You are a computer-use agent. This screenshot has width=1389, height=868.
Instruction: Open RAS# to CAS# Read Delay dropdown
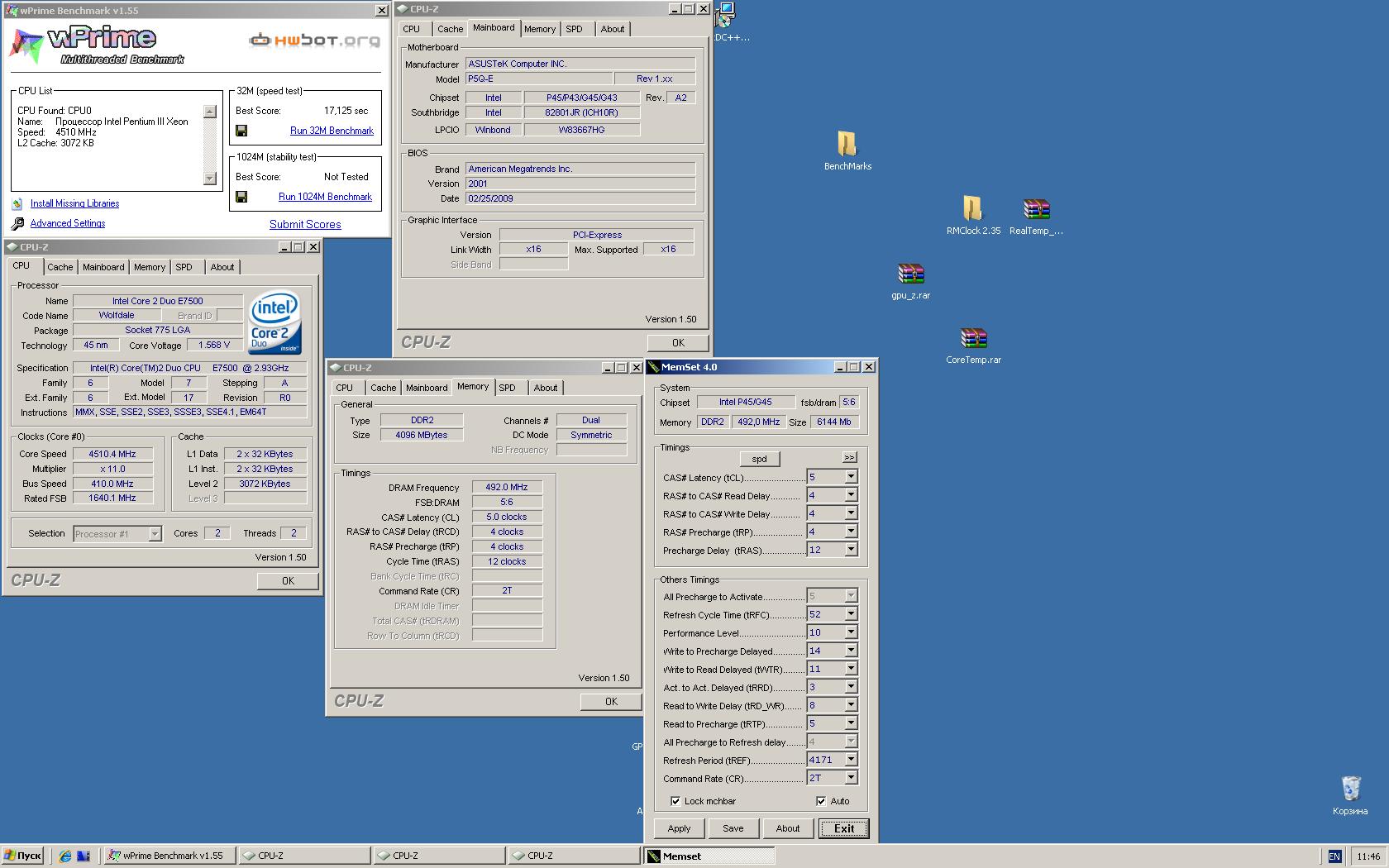click(x=851, y=495)
